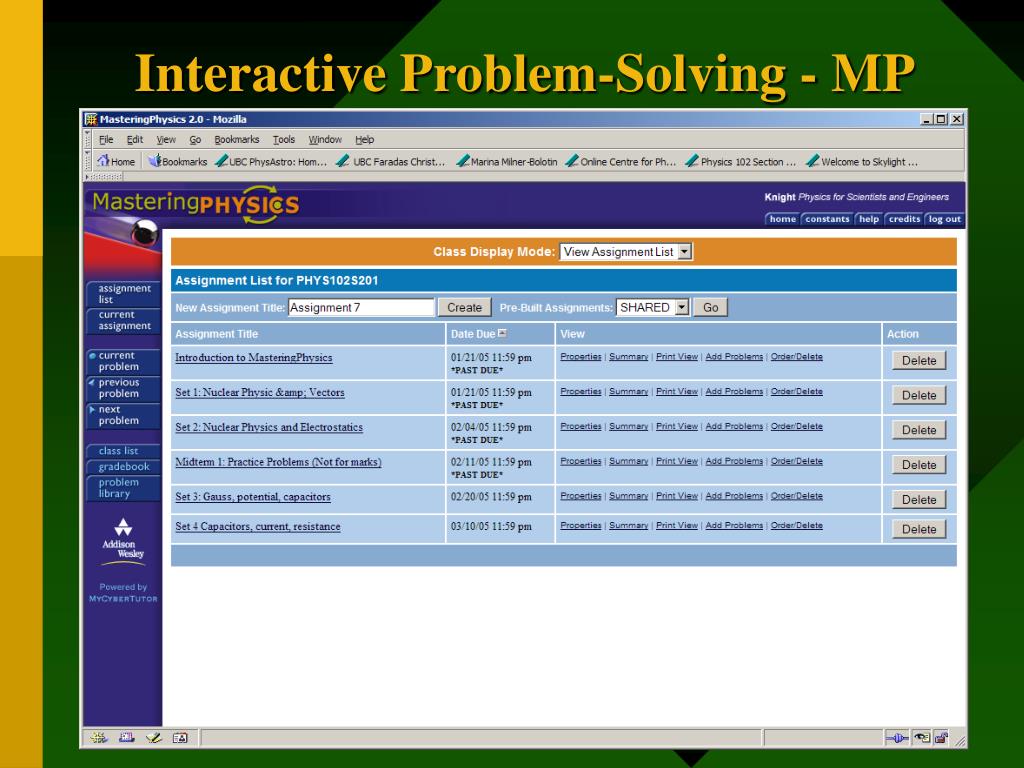1024x768 pixels.
Task: Click the New Assignment Title field
Action: point(361,308)
